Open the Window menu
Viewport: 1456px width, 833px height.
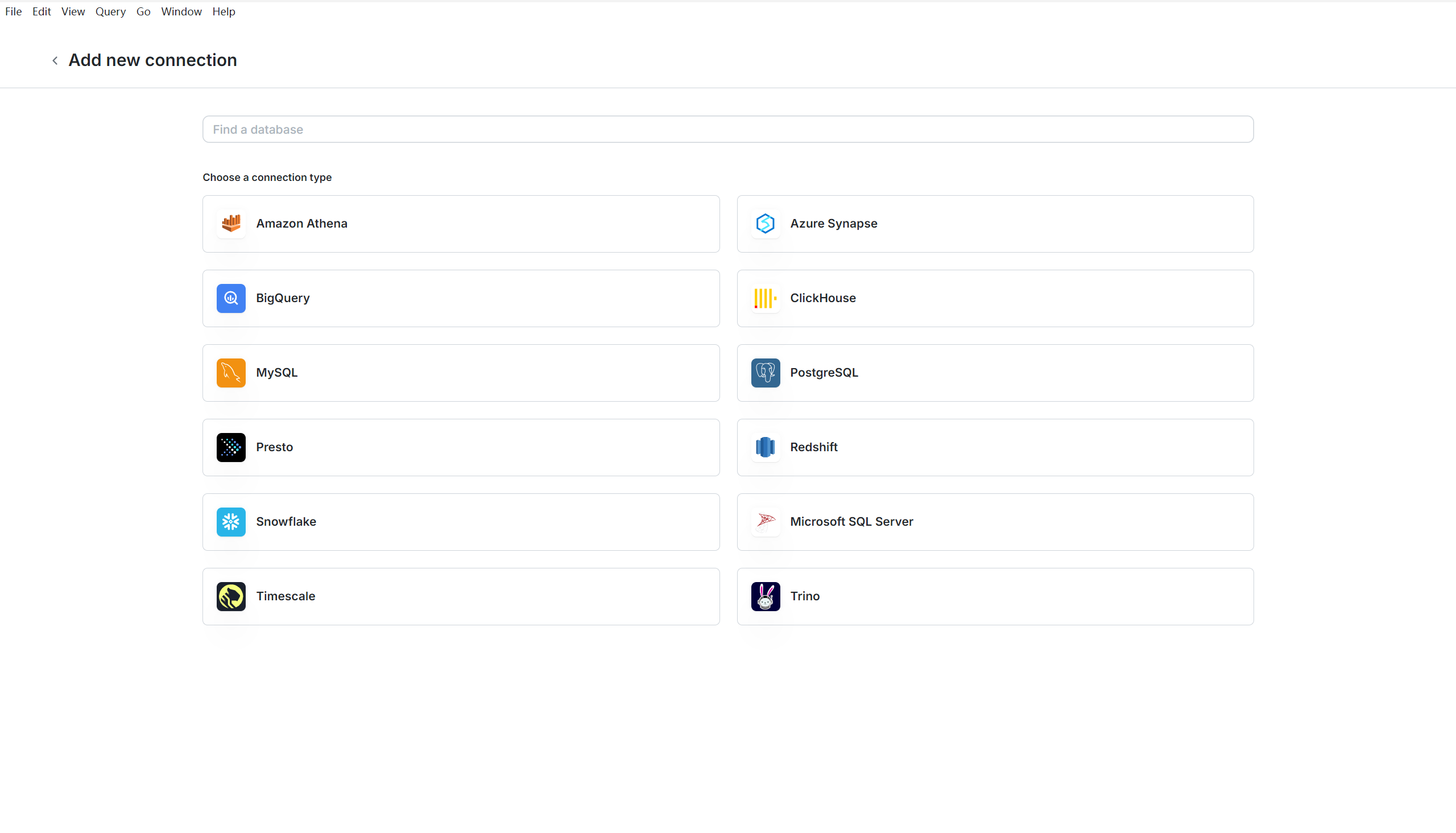click(x=181, y=11)
